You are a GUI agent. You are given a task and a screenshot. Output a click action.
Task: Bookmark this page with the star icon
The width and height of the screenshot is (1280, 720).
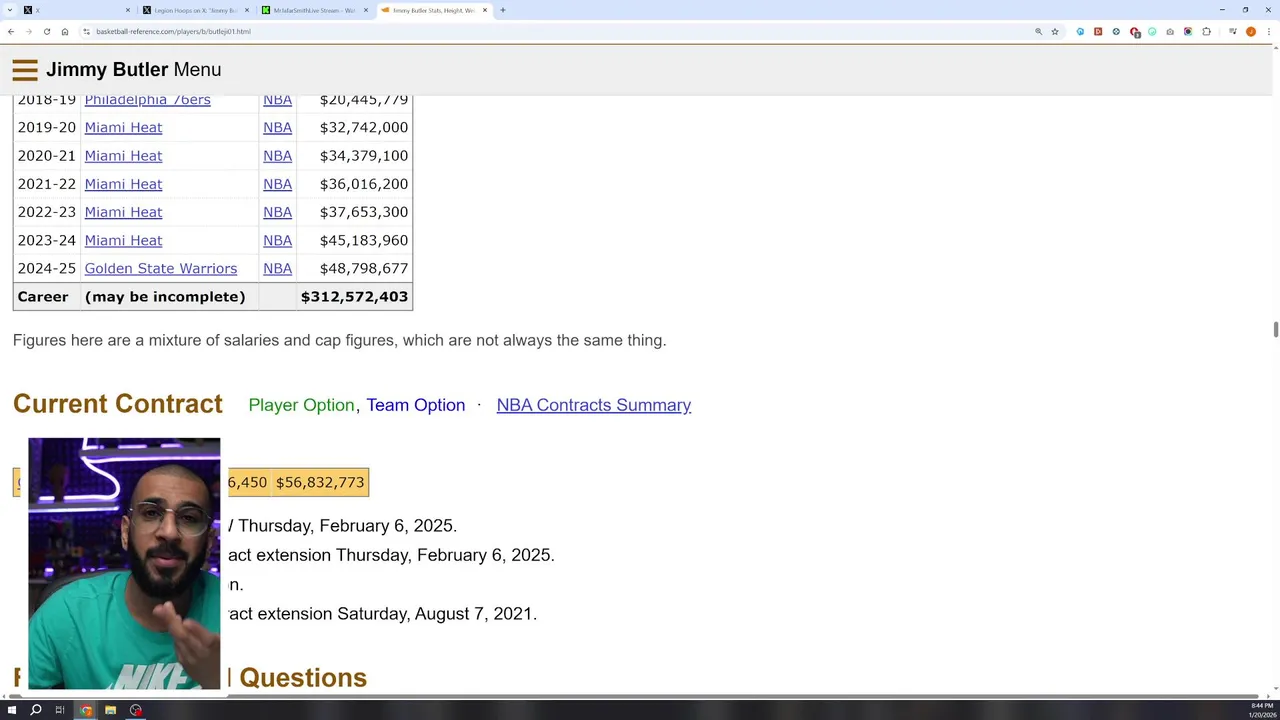coord(1054,32)
